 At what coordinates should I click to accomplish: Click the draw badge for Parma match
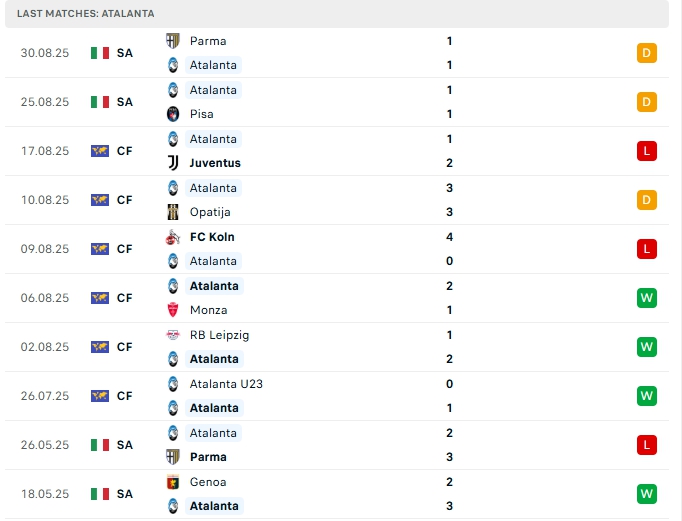[x=646, y=53]
